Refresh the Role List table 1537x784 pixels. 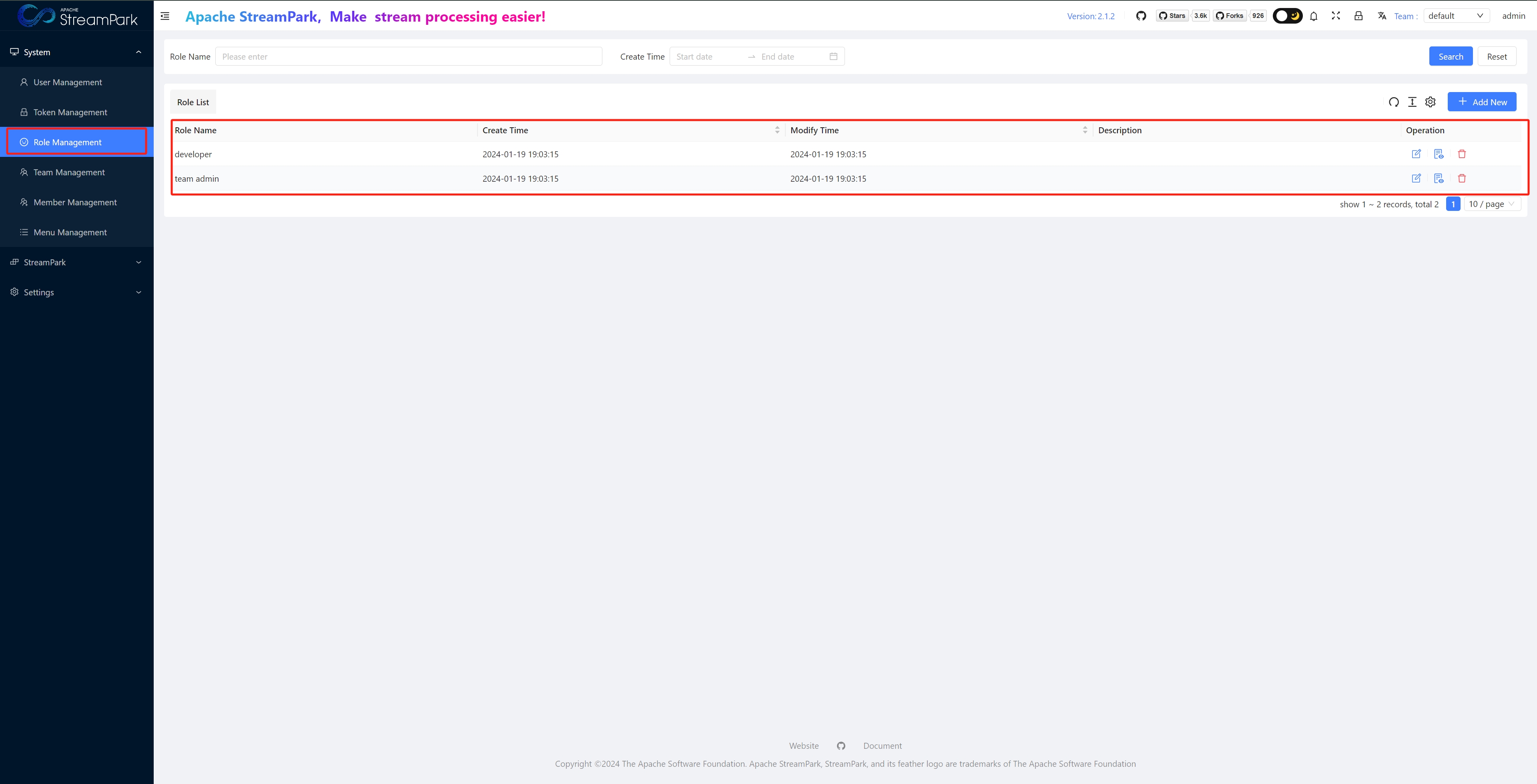[x=1394, y=102]
